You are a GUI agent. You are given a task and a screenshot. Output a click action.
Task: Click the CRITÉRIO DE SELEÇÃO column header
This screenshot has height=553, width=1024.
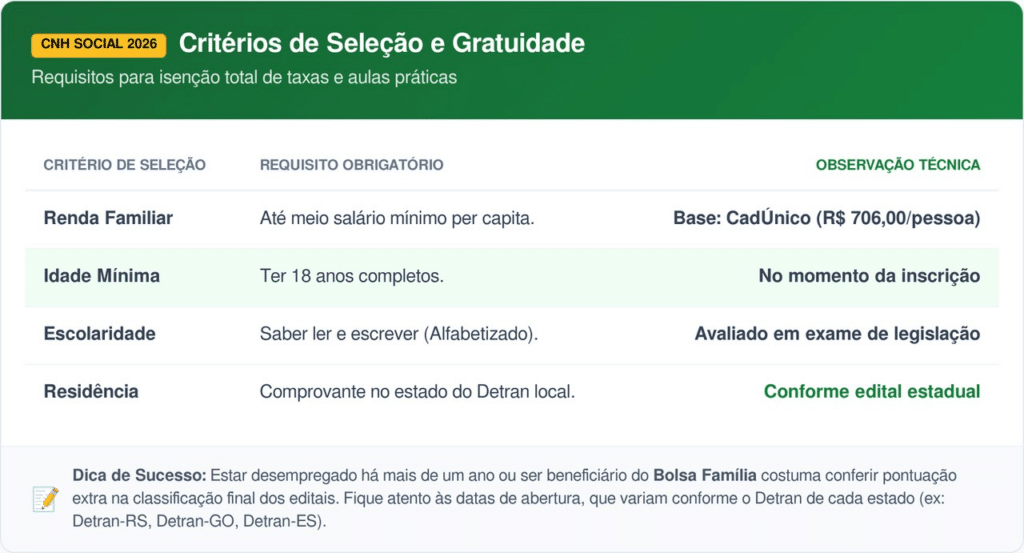click(125, 165)
